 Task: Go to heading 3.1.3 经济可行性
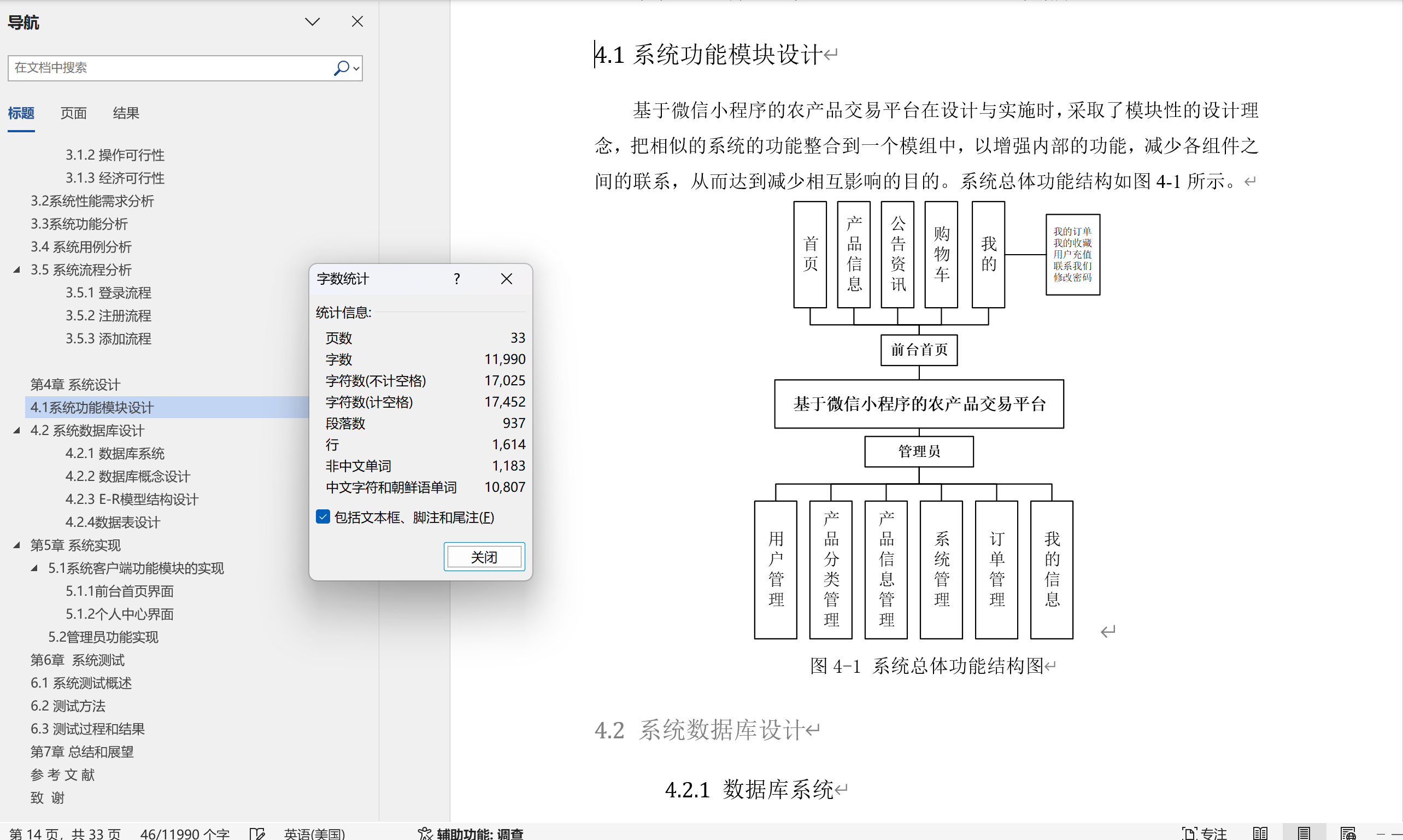115,178
